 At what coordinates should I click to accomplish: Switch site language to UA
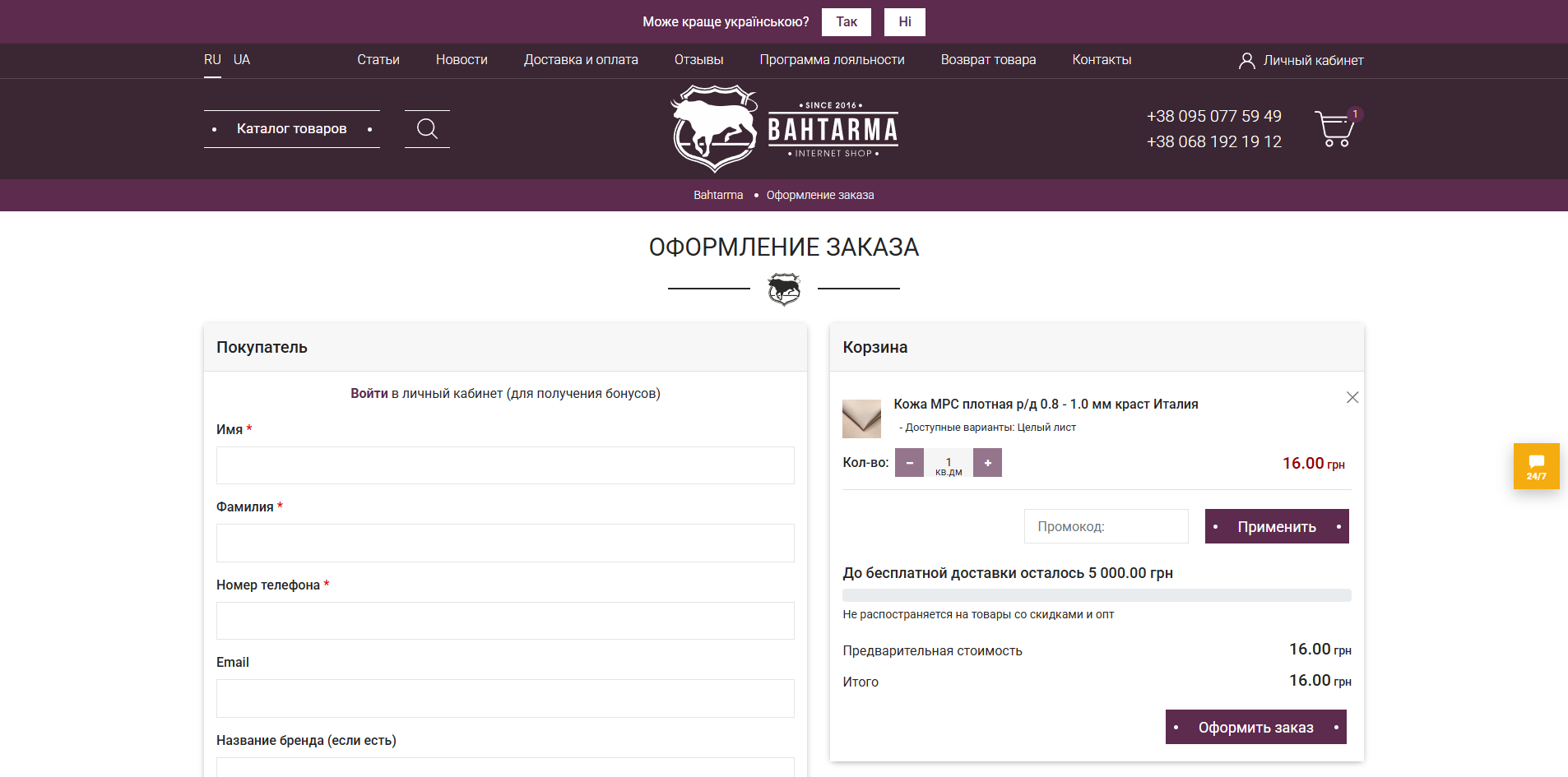[x=242, y=60]
